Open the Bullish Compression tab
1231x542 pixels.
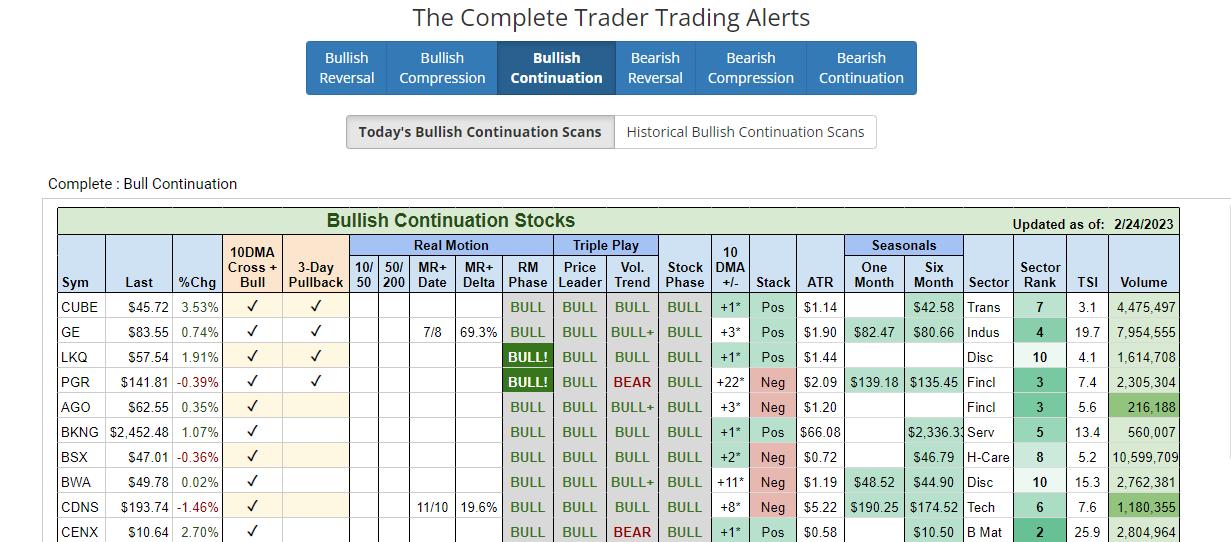click(442, 68)
